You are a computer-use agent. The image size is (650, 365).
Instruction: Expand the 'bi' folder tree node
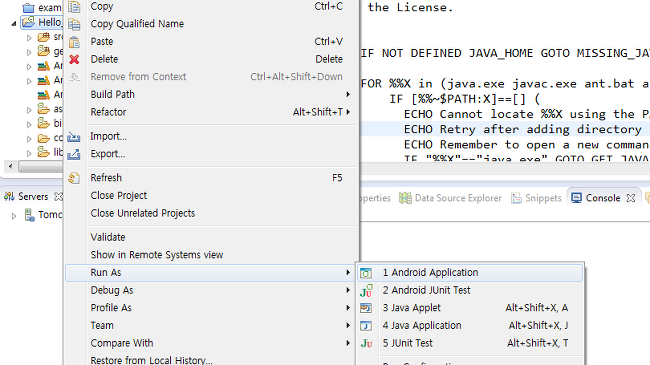pos(29,124)
